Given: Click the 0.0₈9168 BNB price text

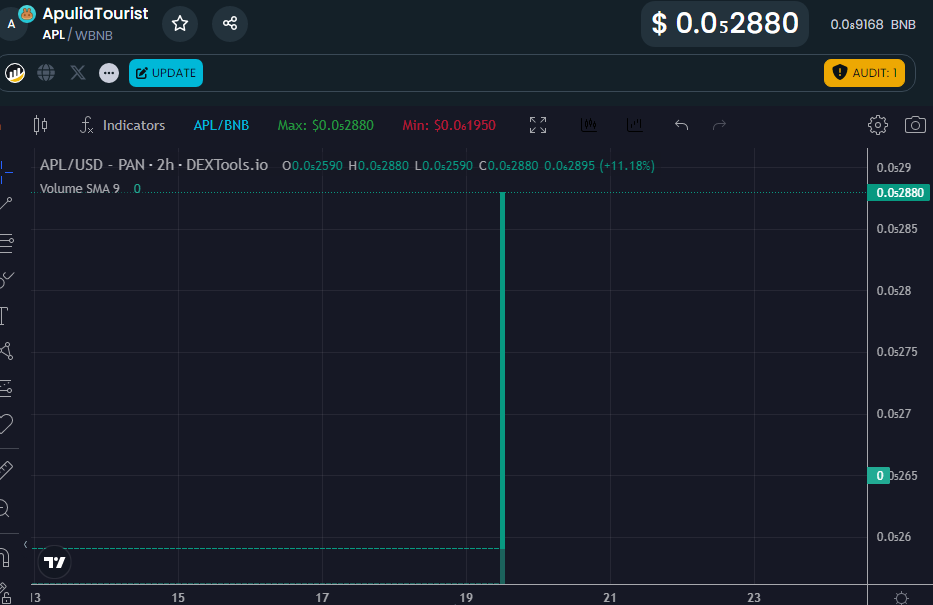Looking at the screenshot, I should [x=873, y=24].
